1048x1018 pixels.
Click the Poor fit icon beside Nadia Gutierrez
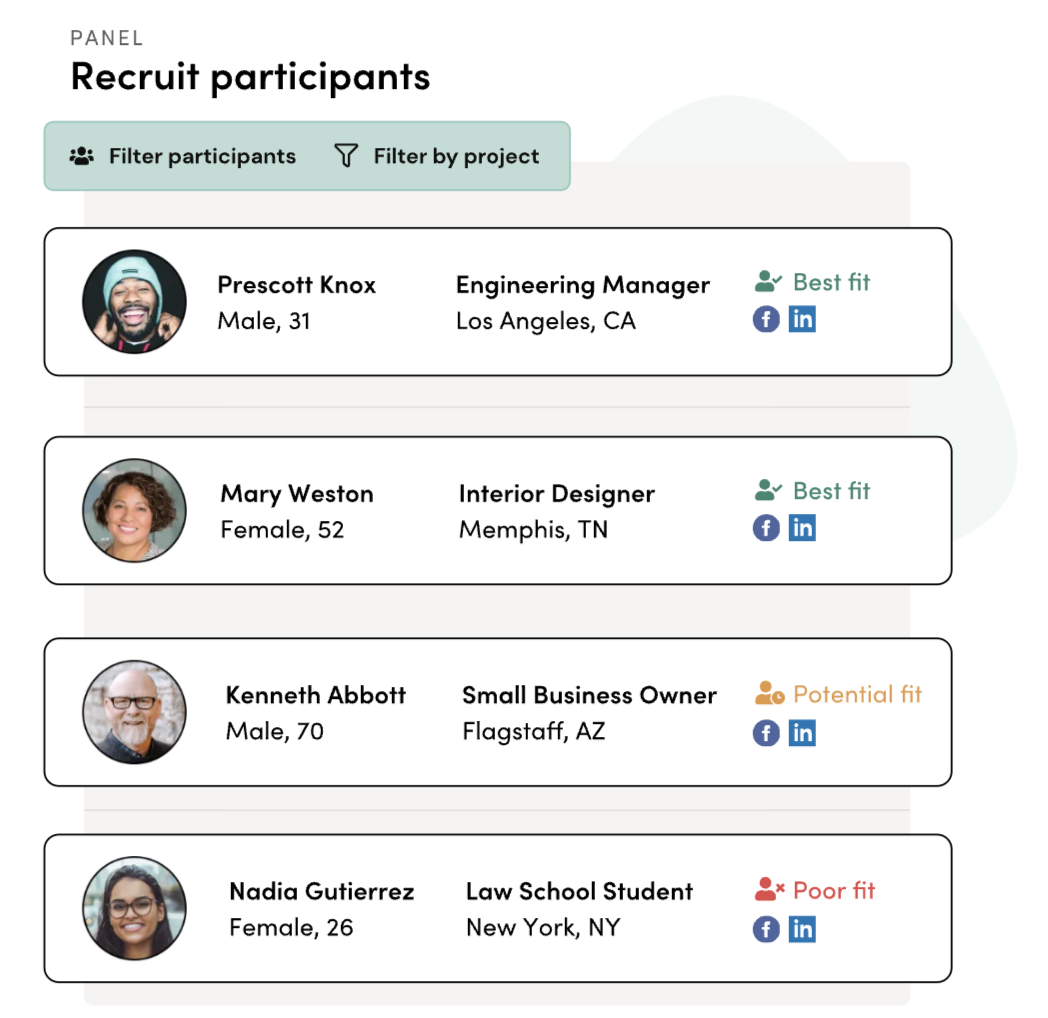[x=766, y=888]
